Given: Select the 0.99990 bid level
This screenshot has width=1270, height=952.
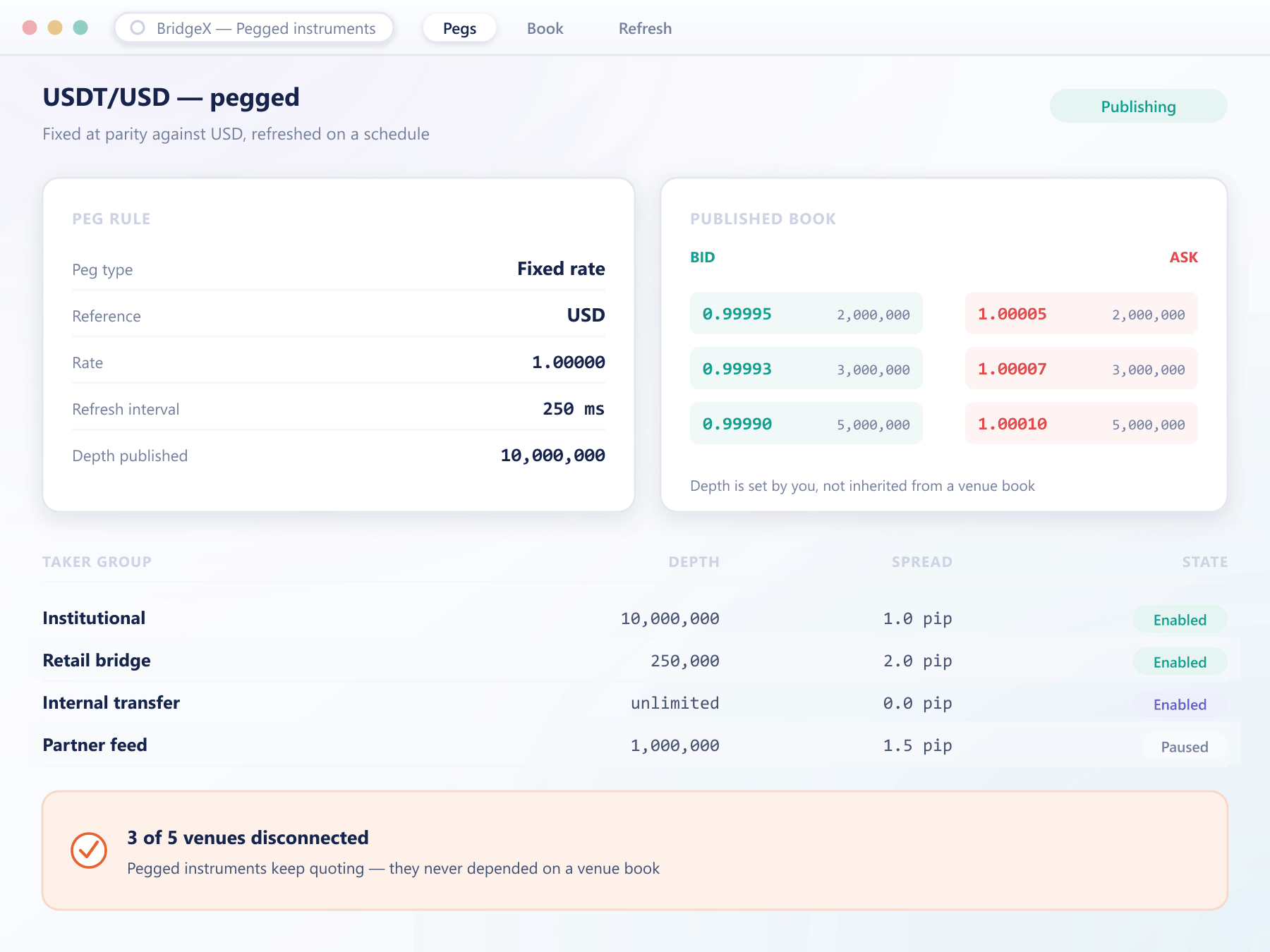Looking at the screenshot, I should point(806,424).
